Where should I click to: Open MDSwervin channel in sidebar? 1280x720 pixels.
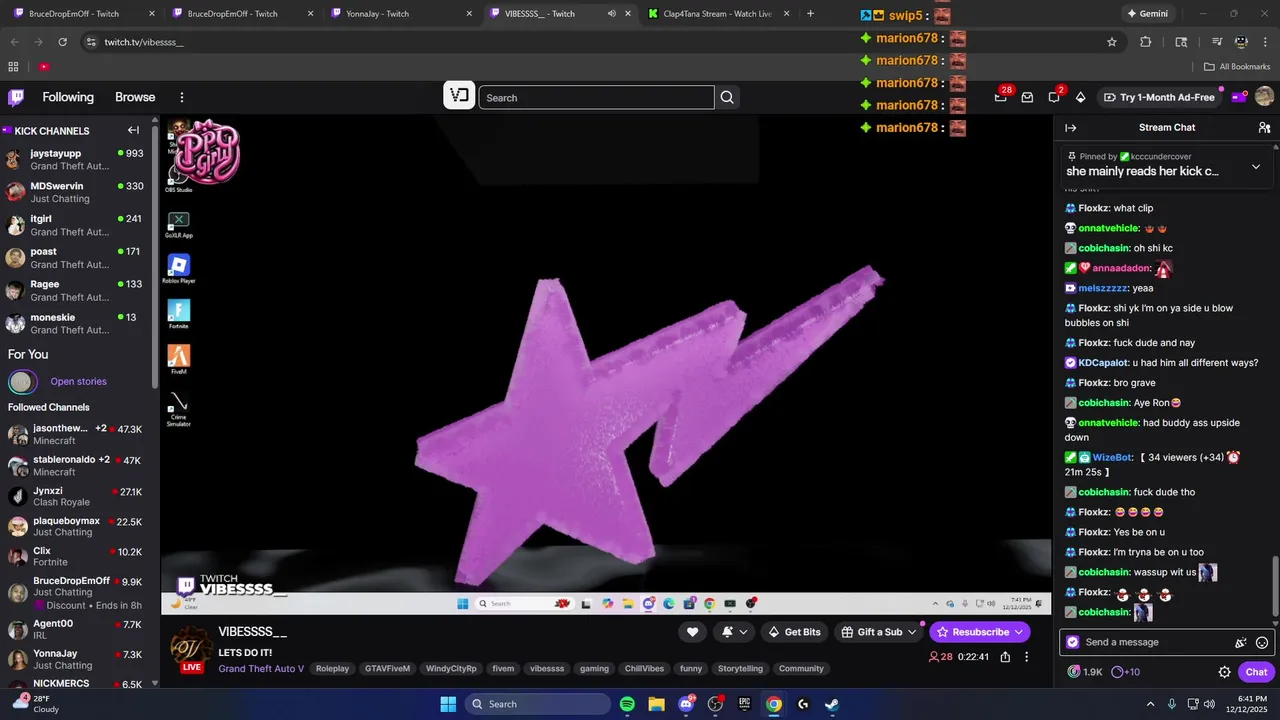click(75, 192)
